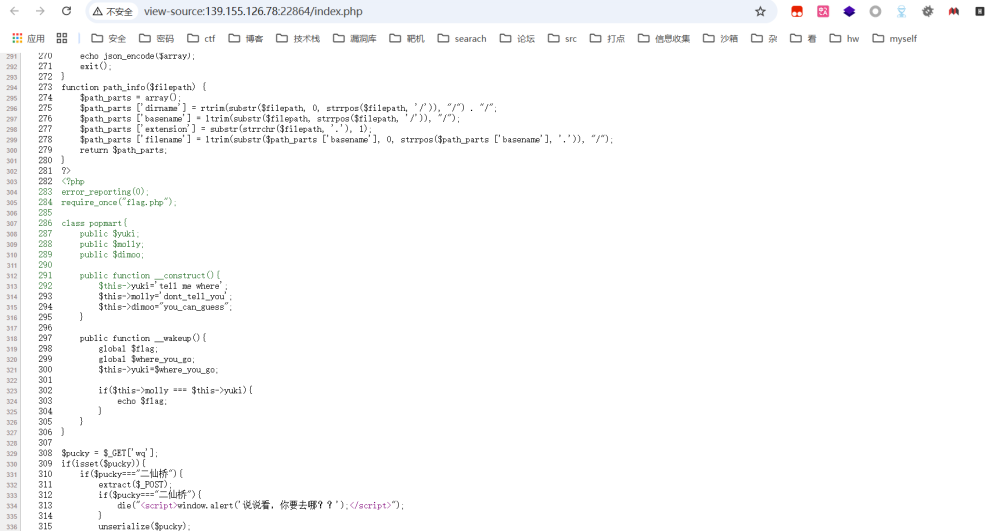Click the '$path_parts = array();' line
The width and height of the screenshot is (1000, 531).
point(131,98)
